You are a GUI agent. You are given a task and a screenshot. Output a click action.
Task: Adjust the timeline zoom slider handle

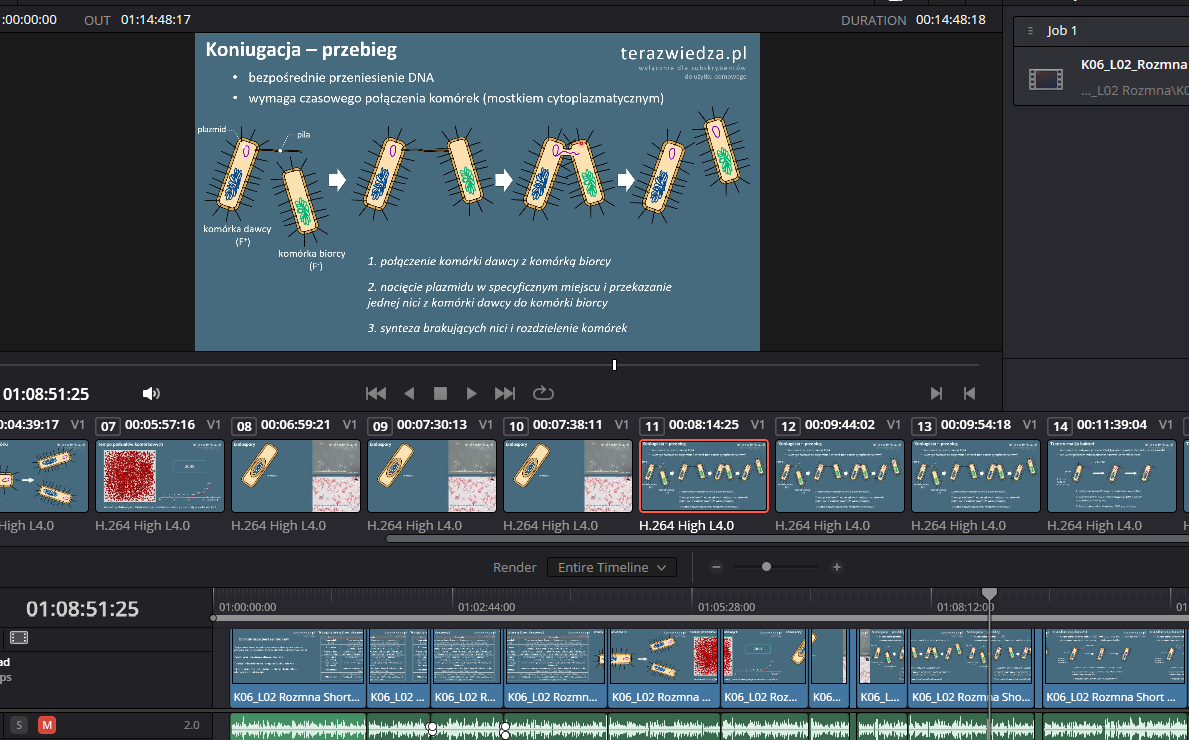[766, 567]
